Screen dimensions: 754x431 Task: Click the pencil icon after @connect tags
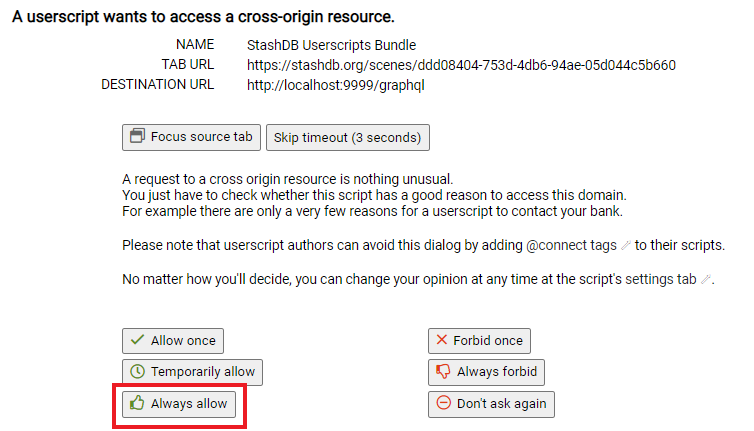tap(626, 245)
